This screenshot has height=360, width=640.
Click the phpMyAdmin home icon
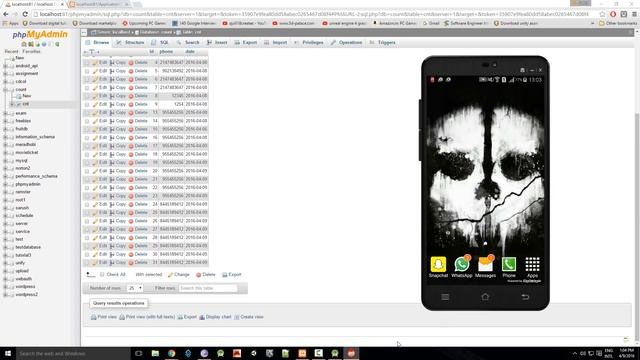tap(24, 44)
